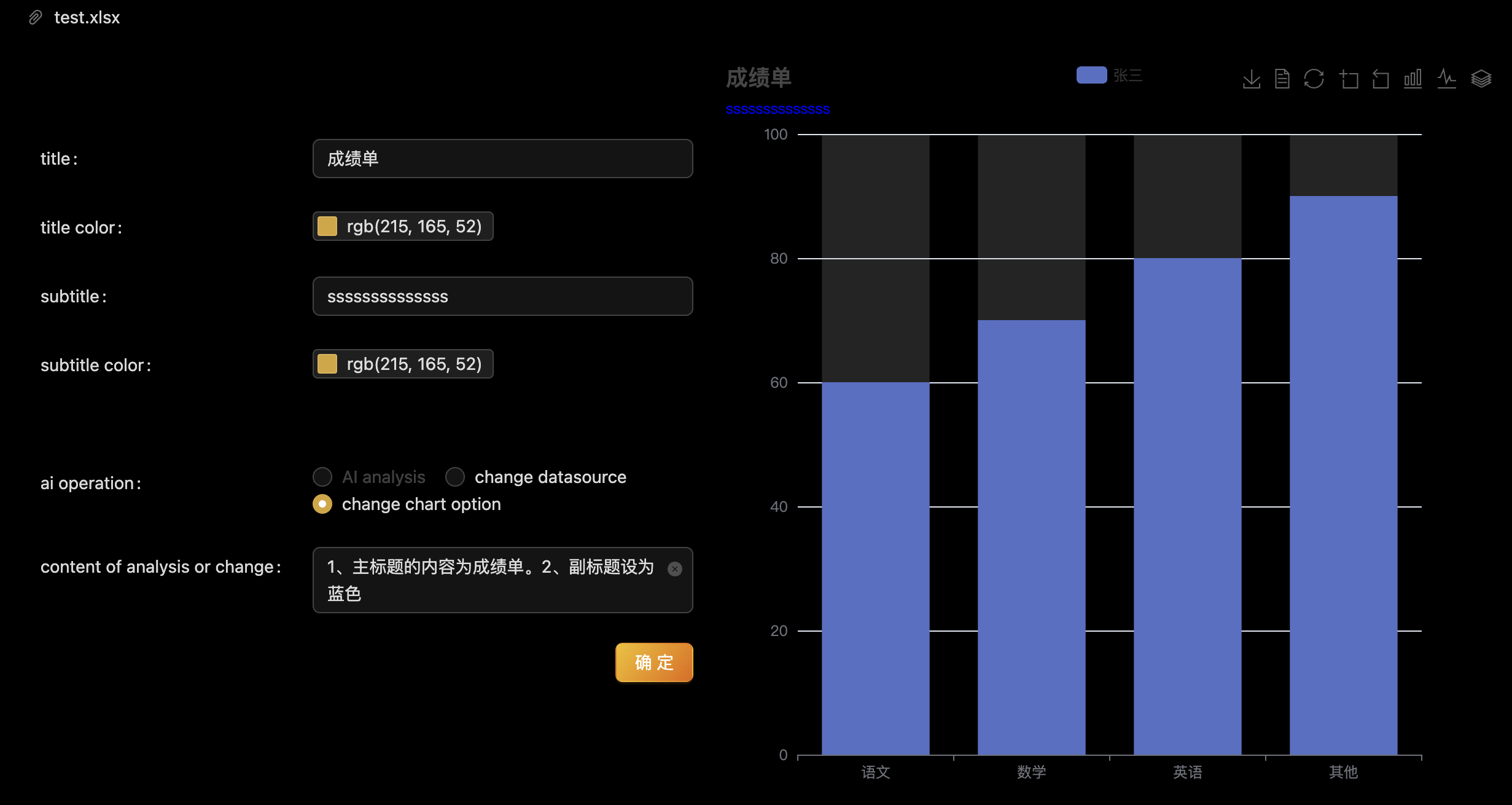
Task: Select the change datasource radio button
Action: tap(455, 477)
